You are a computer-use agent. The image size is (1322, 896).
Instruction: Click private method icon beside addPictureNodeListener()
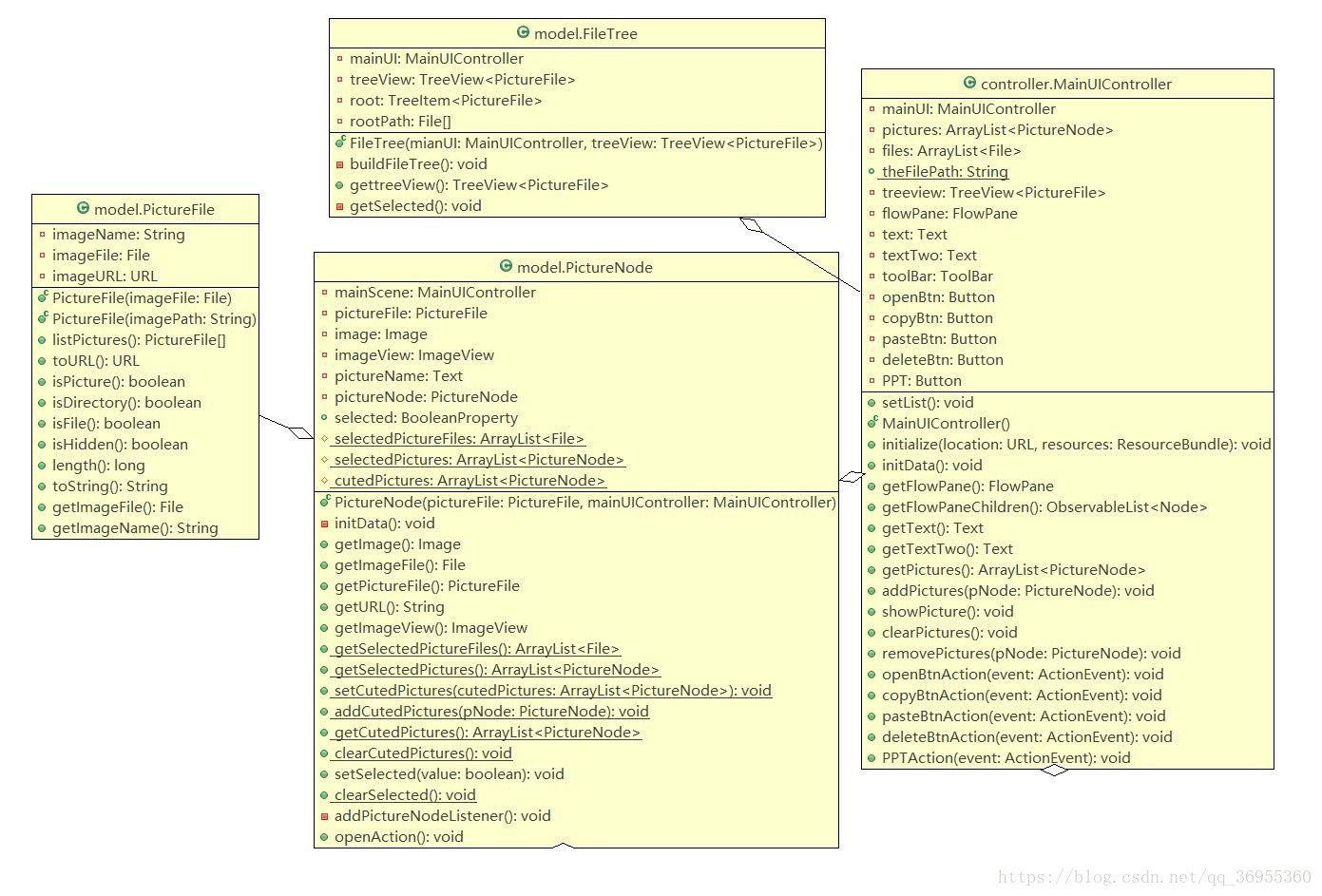pyautogui.click(x=325, y=816)
